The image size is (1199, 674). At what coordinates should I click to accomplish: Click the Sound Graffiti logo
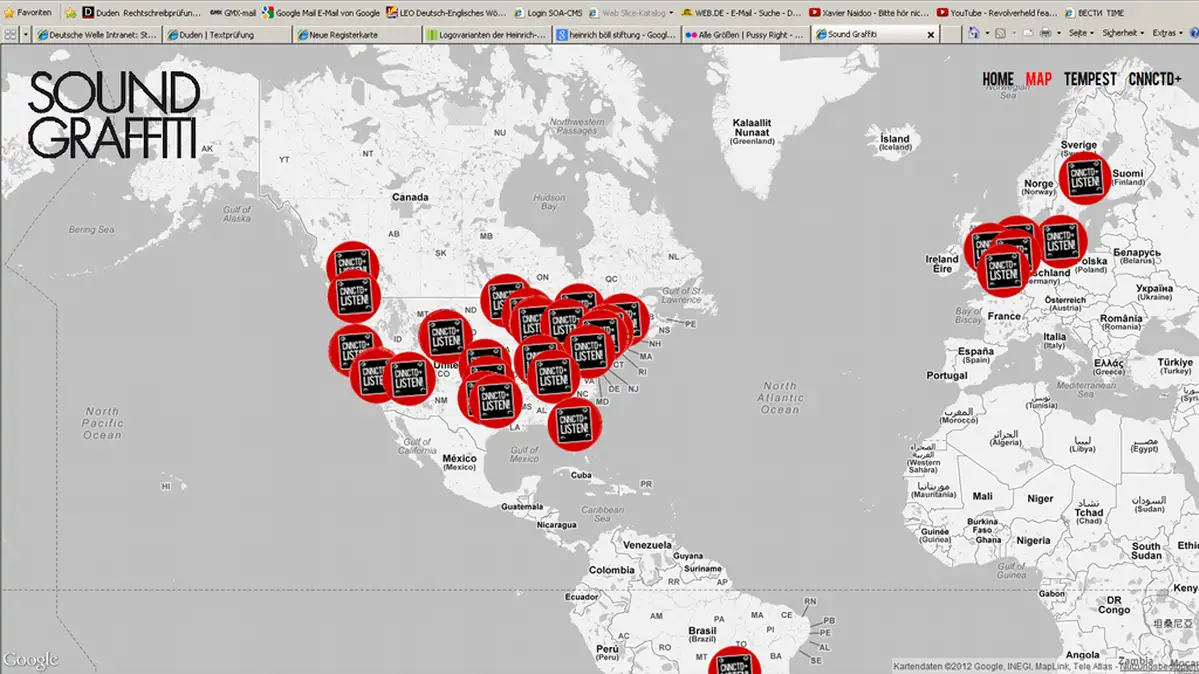(x=113, y=115)
